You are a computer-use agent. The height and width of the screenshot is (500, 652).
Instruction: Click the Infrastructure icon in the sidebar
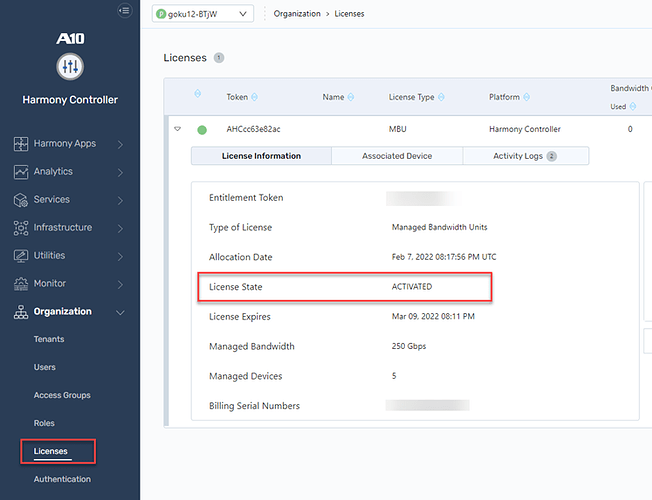coord(21,228)
